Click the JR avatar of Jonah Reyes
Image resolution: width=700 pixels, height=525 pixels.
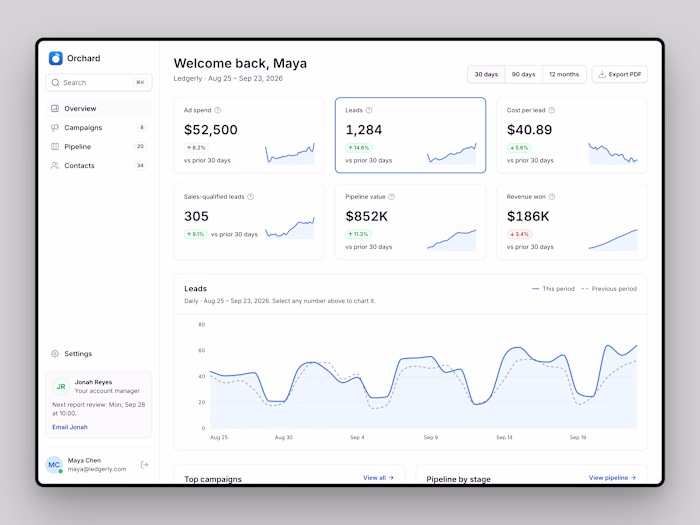[x=61, y=387]
